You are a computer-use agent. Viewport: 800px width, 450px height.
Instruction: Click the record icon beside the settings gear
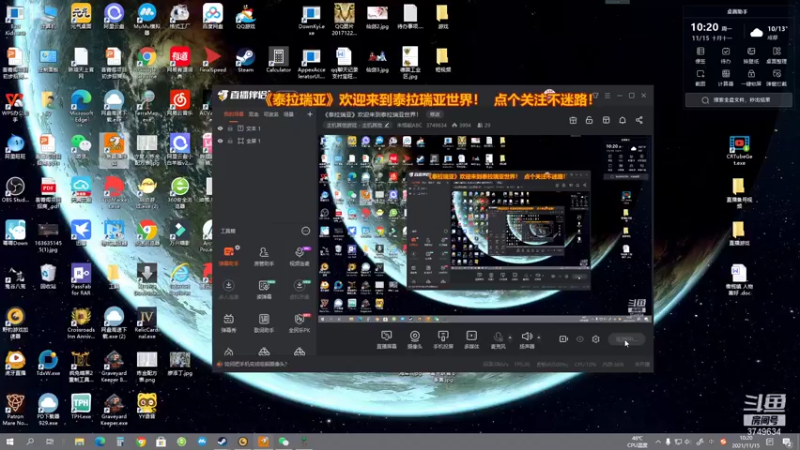[x=563, y=339]
